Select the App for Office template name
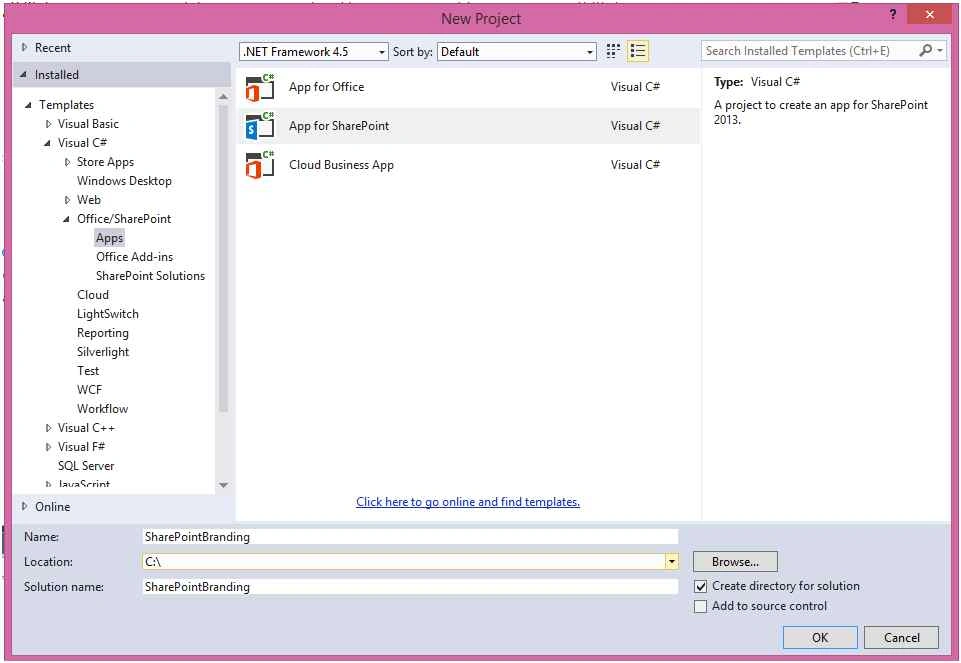The width and height of the screenshot is (961, 663). pos(327,87)
